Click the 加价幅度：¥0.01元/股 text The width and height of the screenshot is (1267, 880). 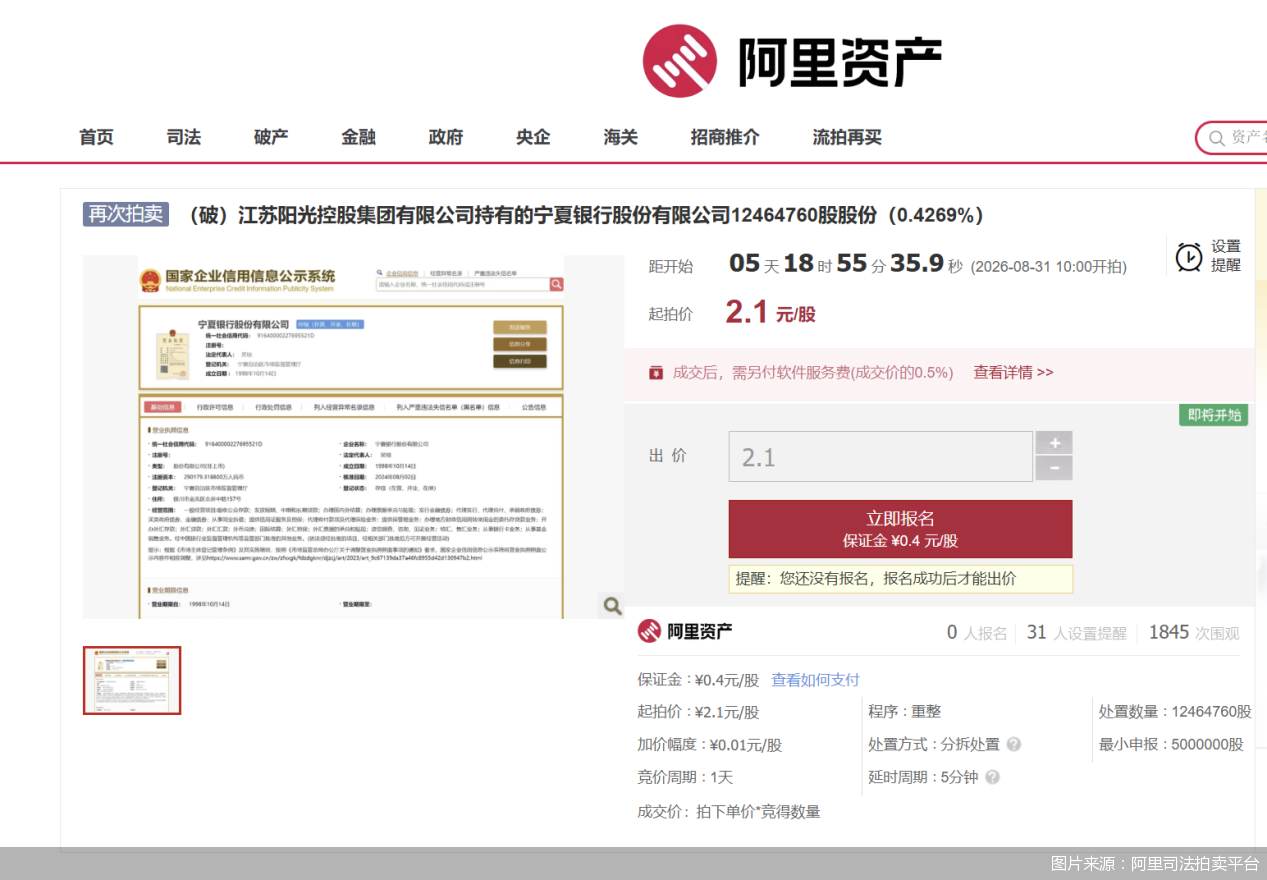710,744
